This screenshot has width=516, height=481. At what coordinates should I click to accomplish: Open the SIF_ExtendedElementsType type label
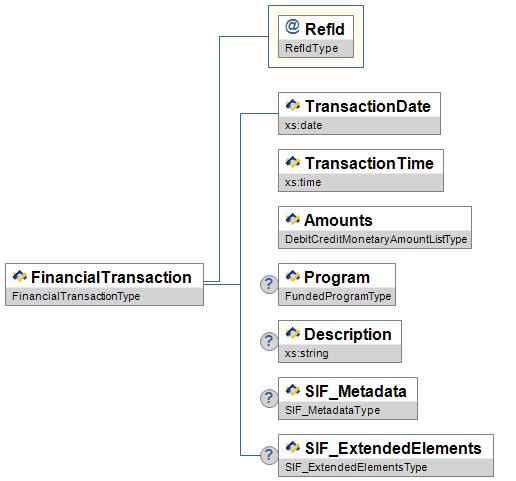click(356, 467)
